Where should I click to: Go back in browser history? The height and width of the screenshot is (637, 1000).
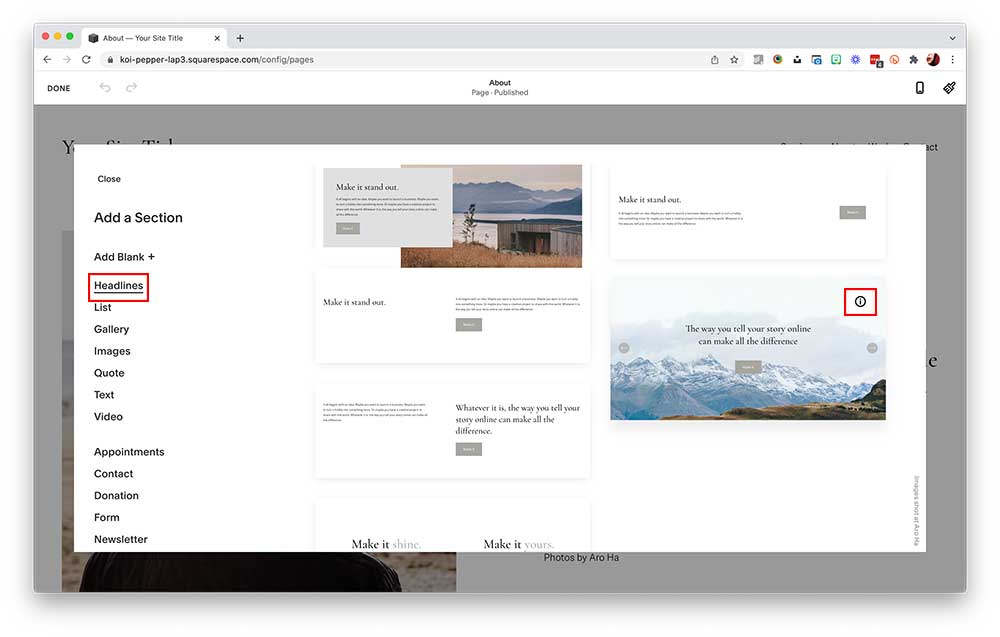[x=47, y=59]
